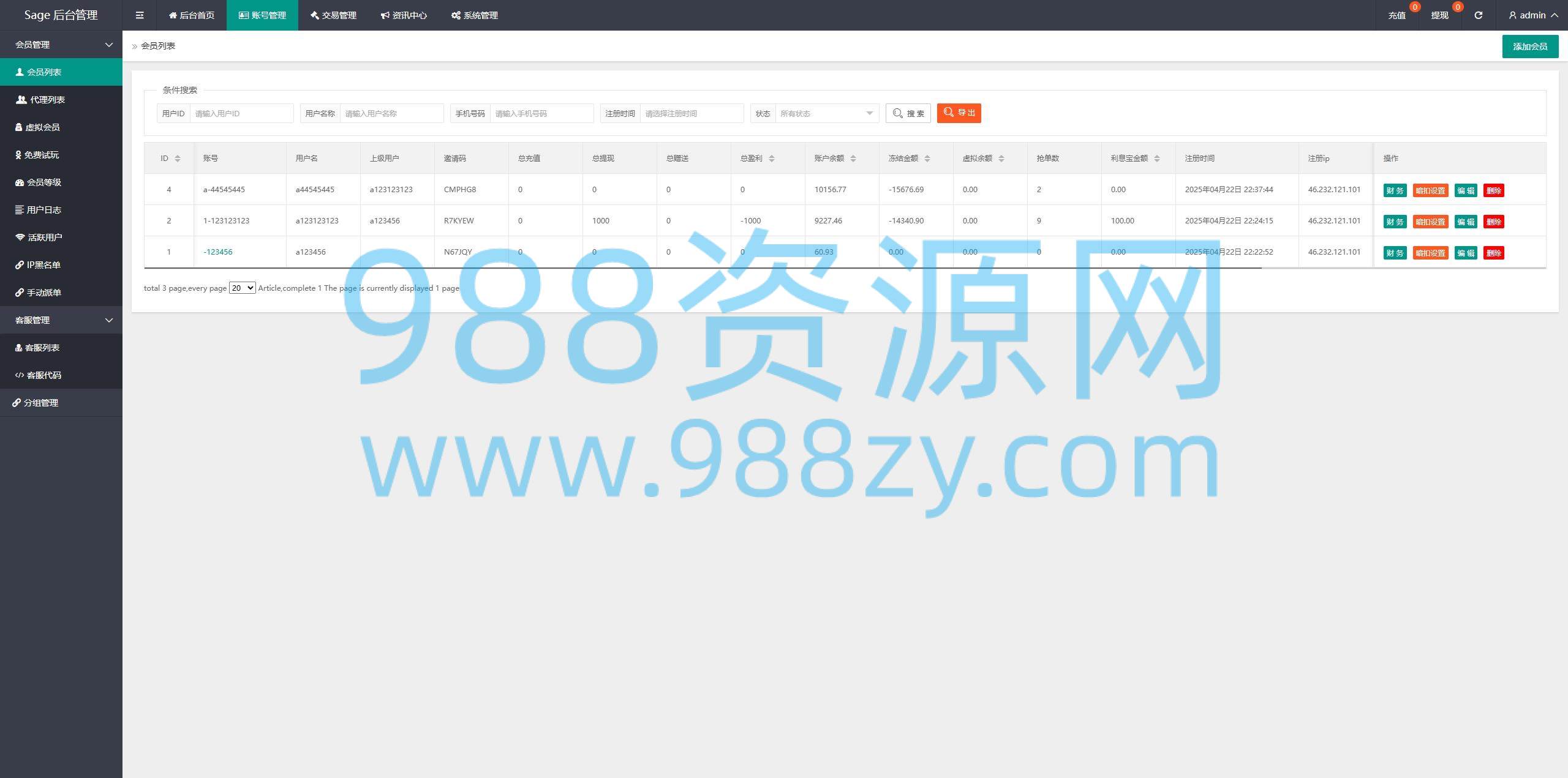Viewport: 1568px width, 778px height.
Task: Open the page size 20 selector
Action: point(242,288)
